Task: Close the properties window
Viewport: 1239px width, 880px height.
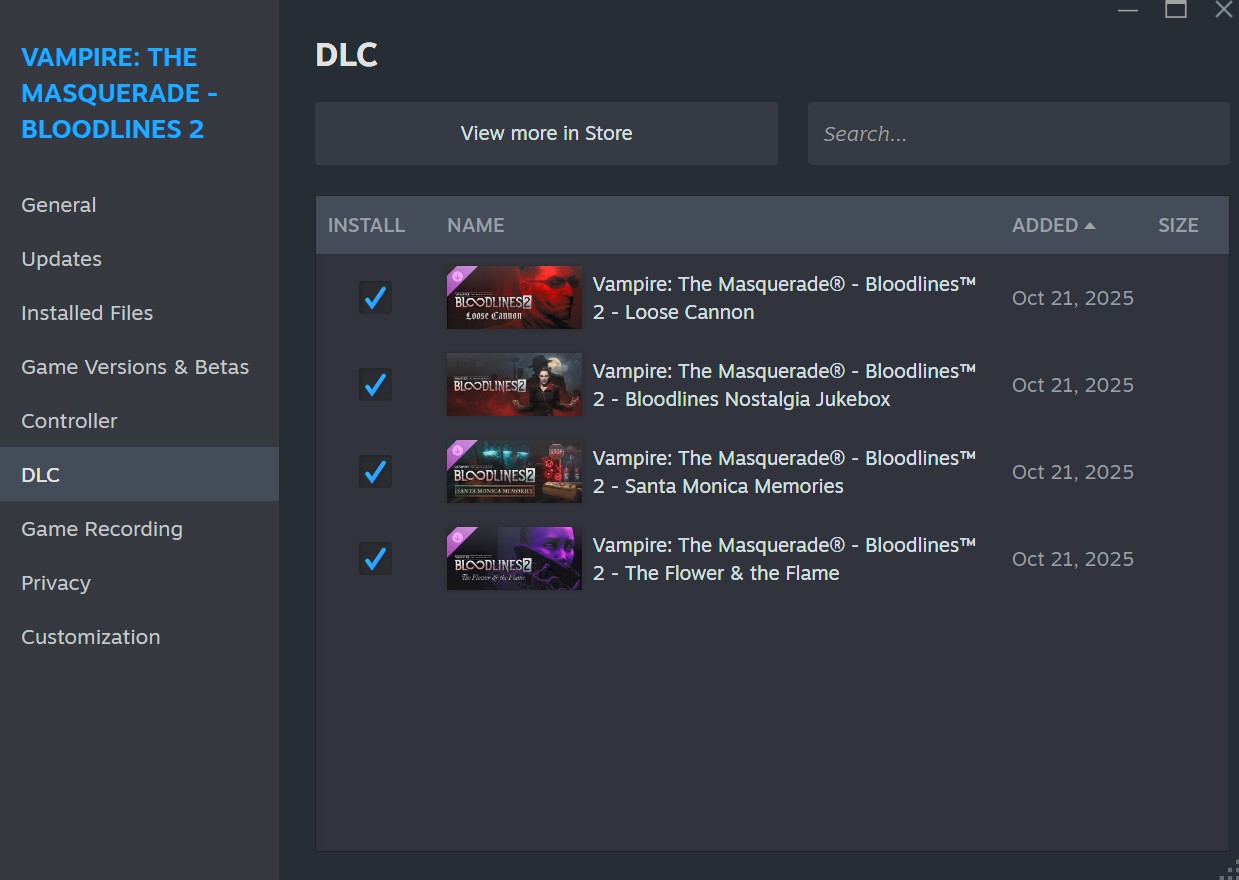Action: [x=1223, y=10]
